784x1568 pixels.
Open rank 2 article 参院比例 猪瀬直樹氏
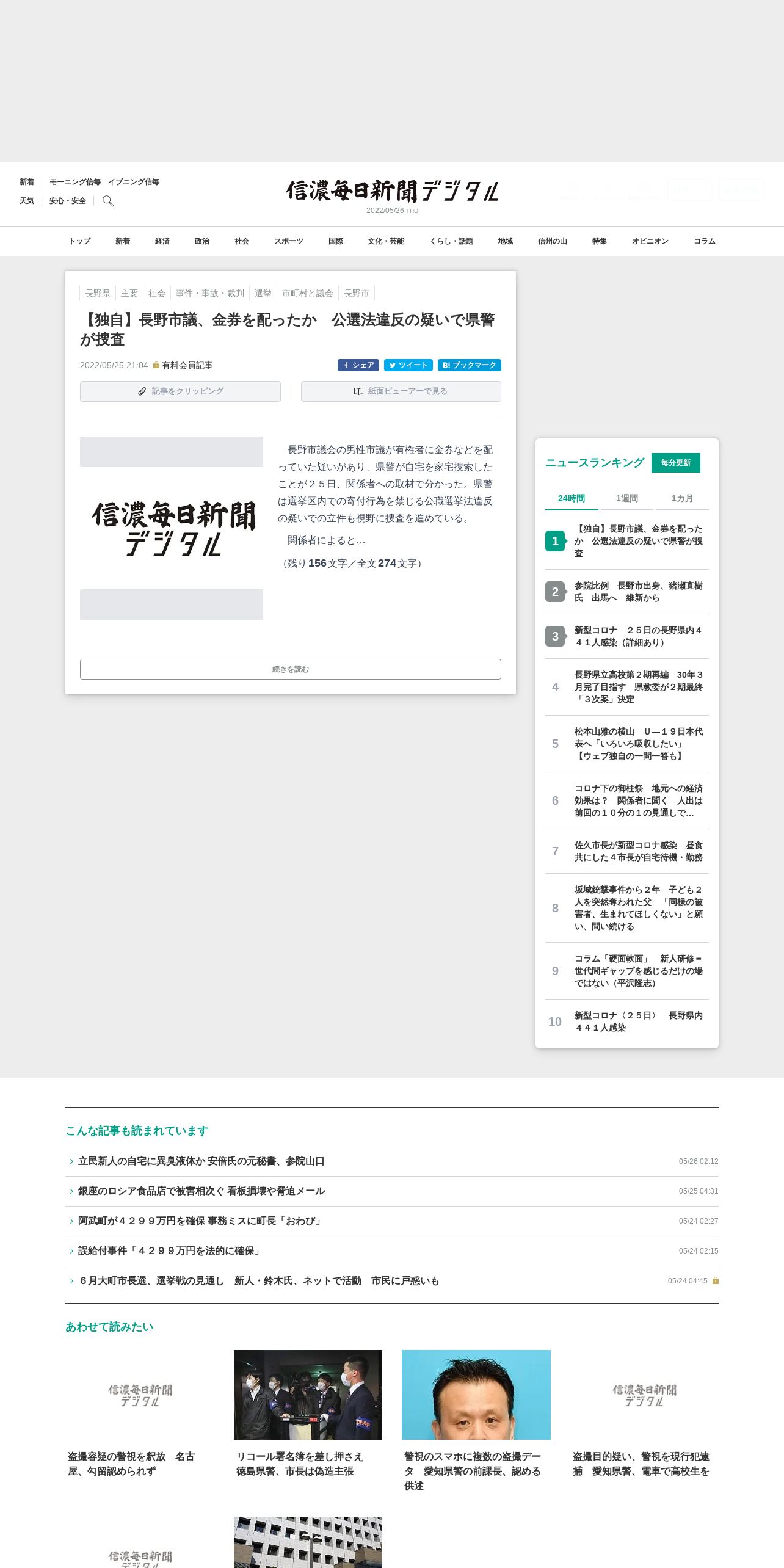tap(627, 592)
